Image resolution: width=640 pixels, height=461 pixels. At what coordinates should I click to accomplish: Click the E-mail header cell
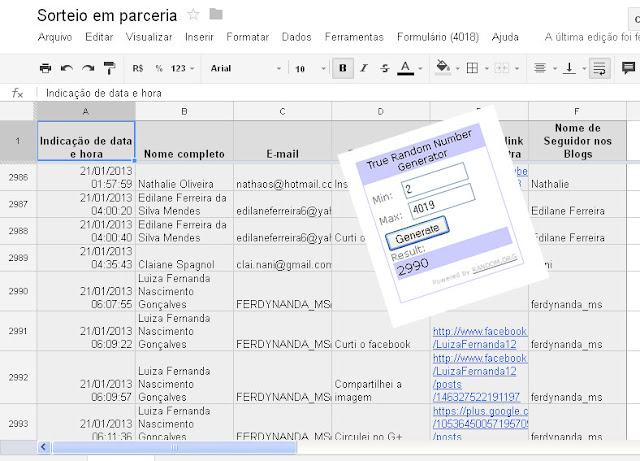tap(282, 141)
